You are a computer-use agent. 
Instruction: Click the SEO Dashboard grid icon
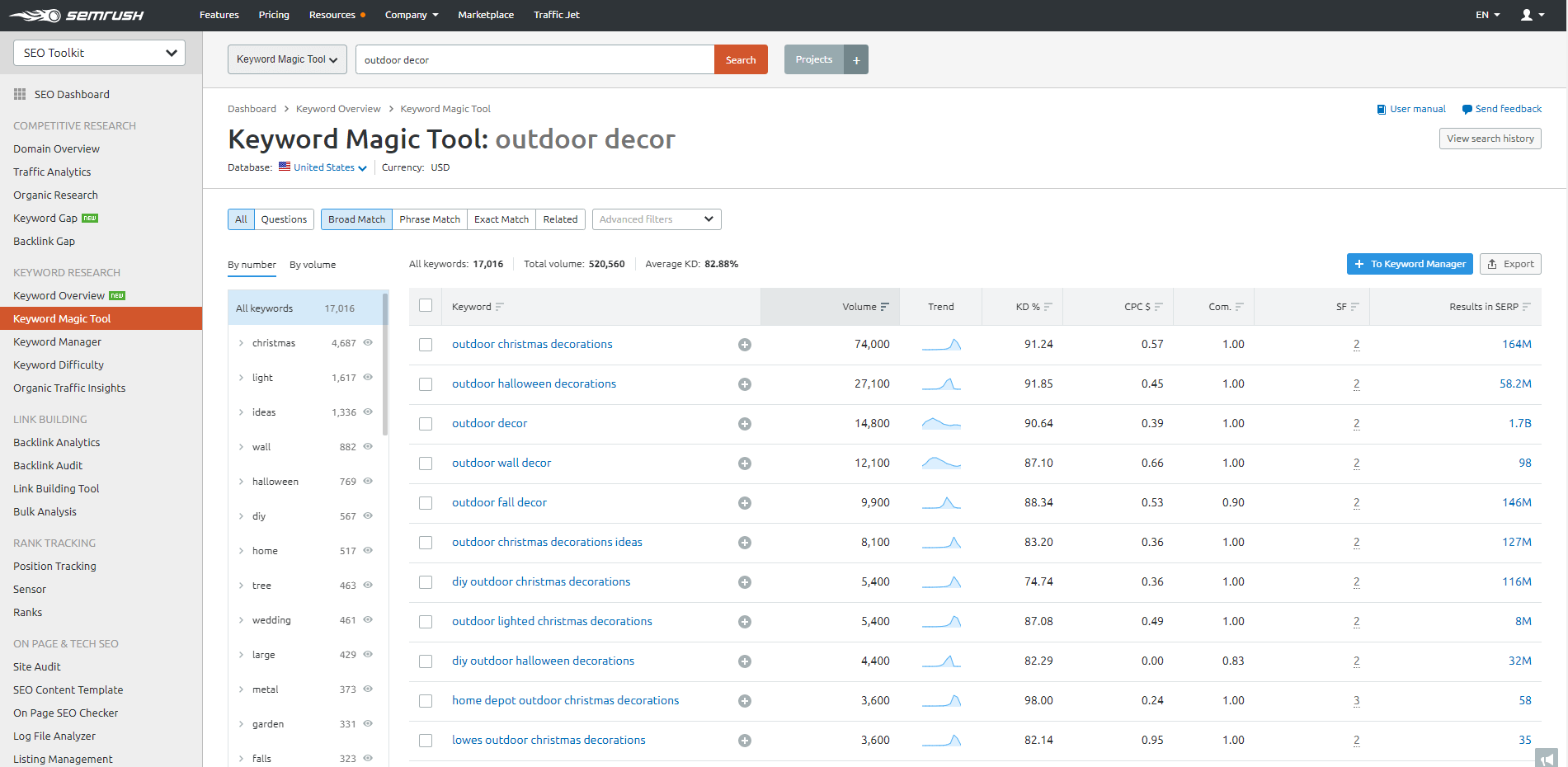[x=20, y=94]
